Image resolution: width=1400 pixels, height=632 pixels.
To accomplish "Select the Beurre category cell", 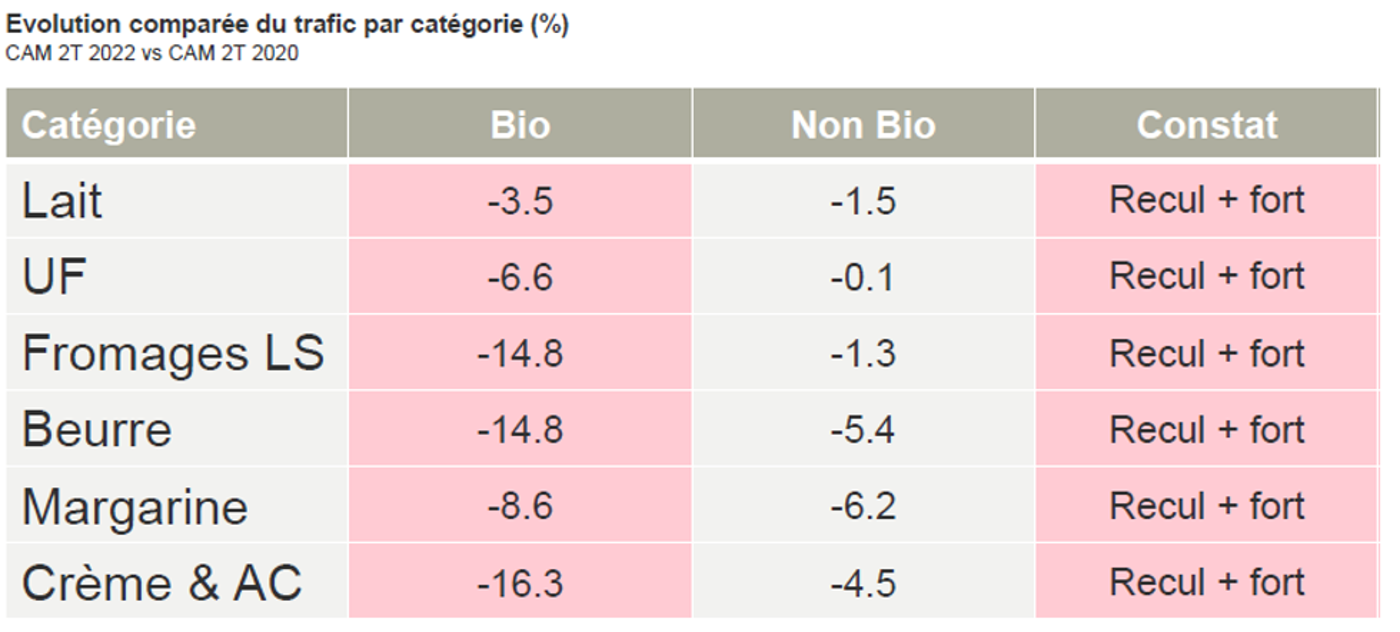I will [x=97, y=430].
